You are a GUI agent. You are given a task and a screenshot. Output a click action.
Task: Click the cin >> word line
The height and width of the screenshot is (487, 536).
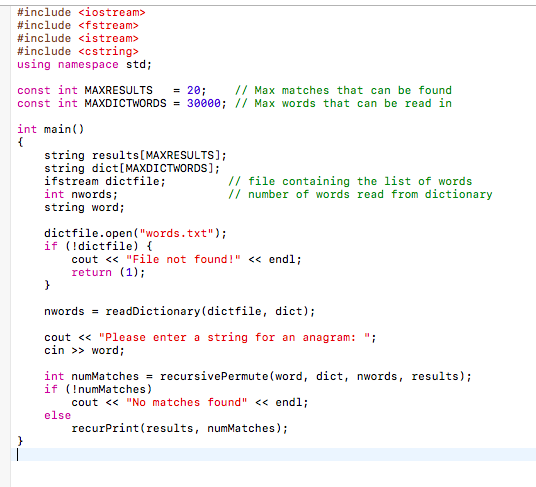click(x=84, y=350)
